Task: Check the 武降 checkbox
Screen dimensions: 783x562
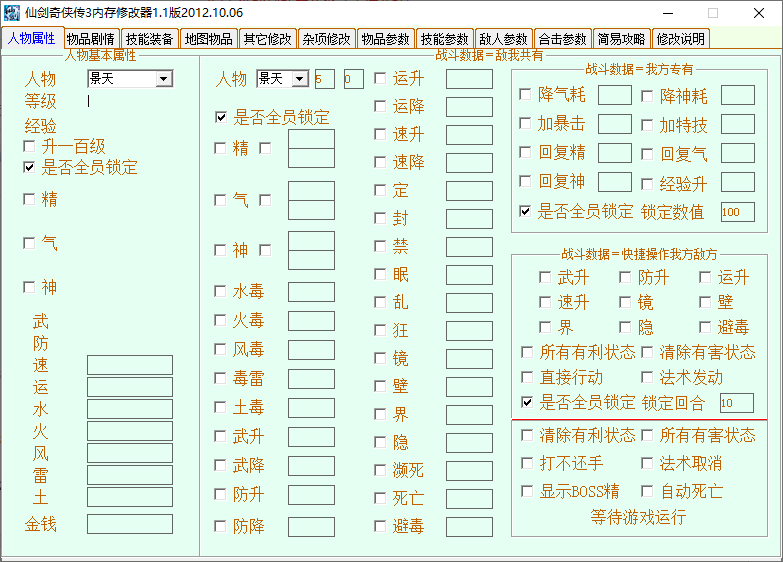Action: point(220,466)
